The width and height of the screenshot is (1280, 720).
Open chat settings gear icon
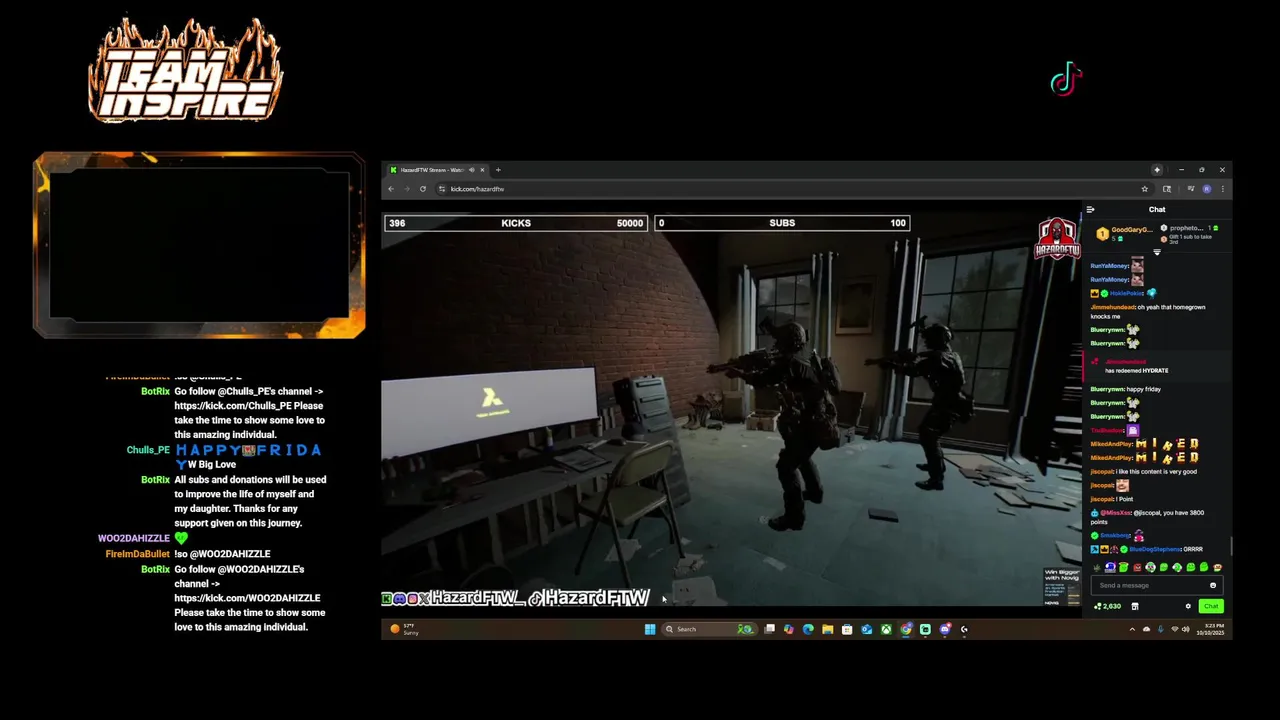(1188, 606)
